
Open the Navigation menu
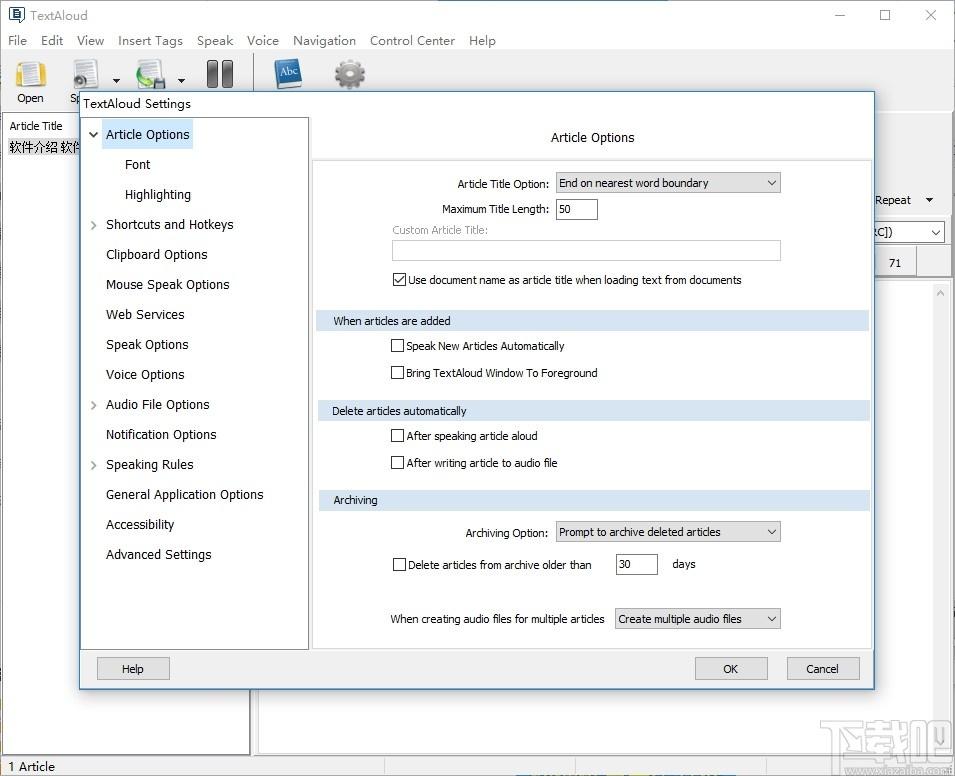(x=324, y=41)
